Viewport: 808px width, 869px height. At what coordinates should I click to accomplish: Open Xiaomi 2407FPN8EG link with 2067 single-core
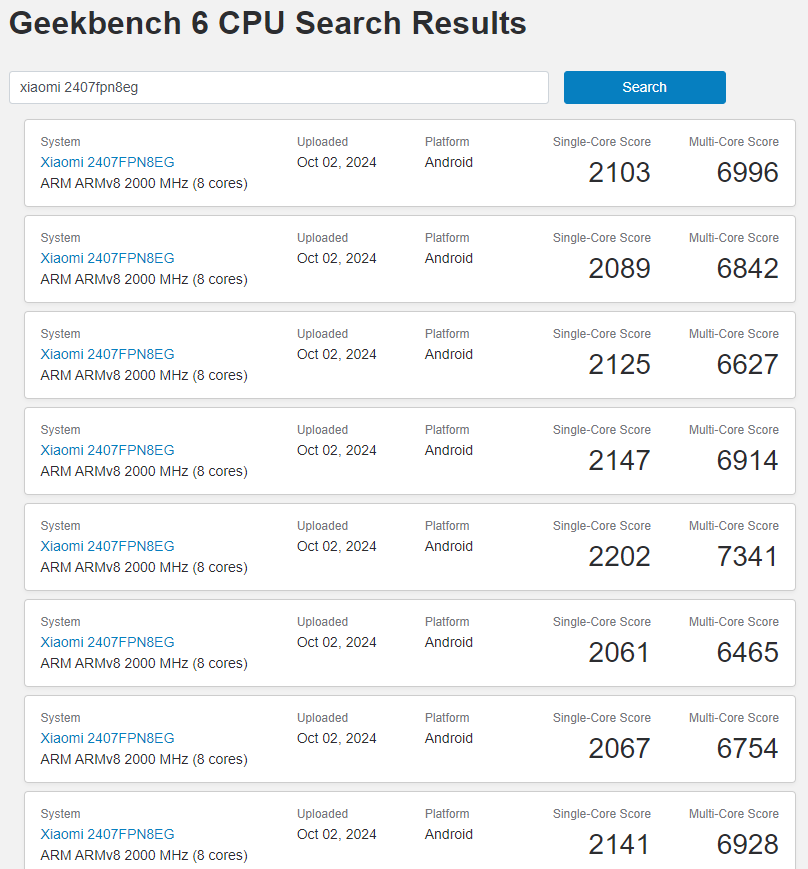point(107,738)
